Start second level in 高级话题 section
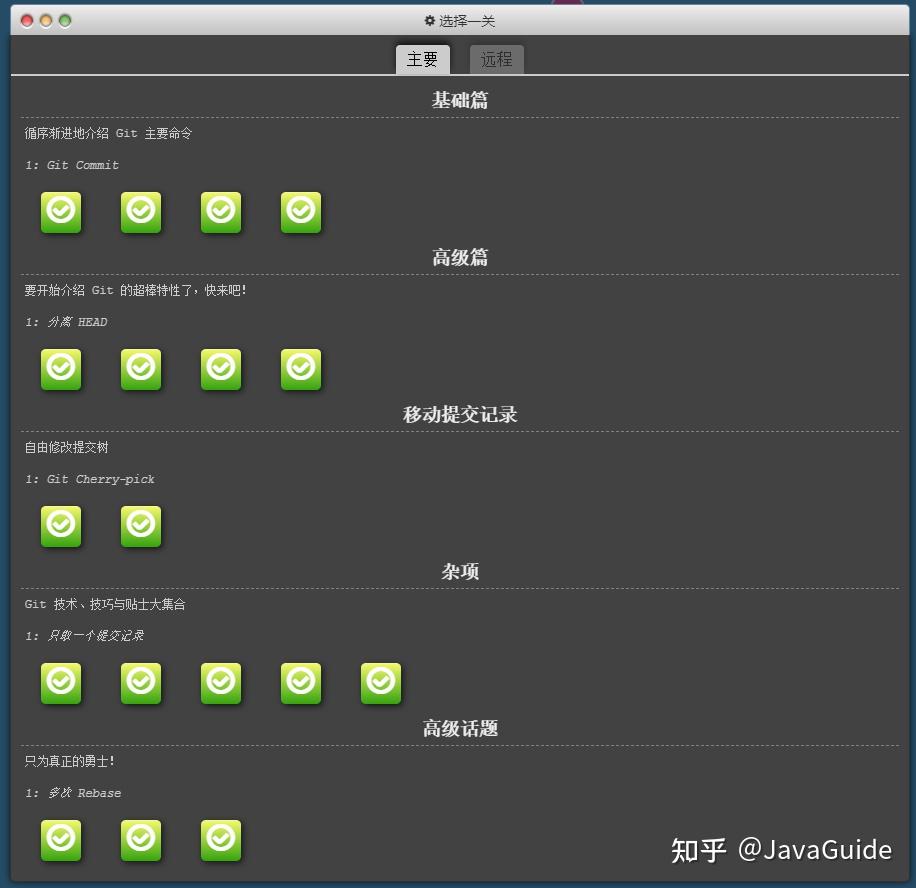 point(141,840)
